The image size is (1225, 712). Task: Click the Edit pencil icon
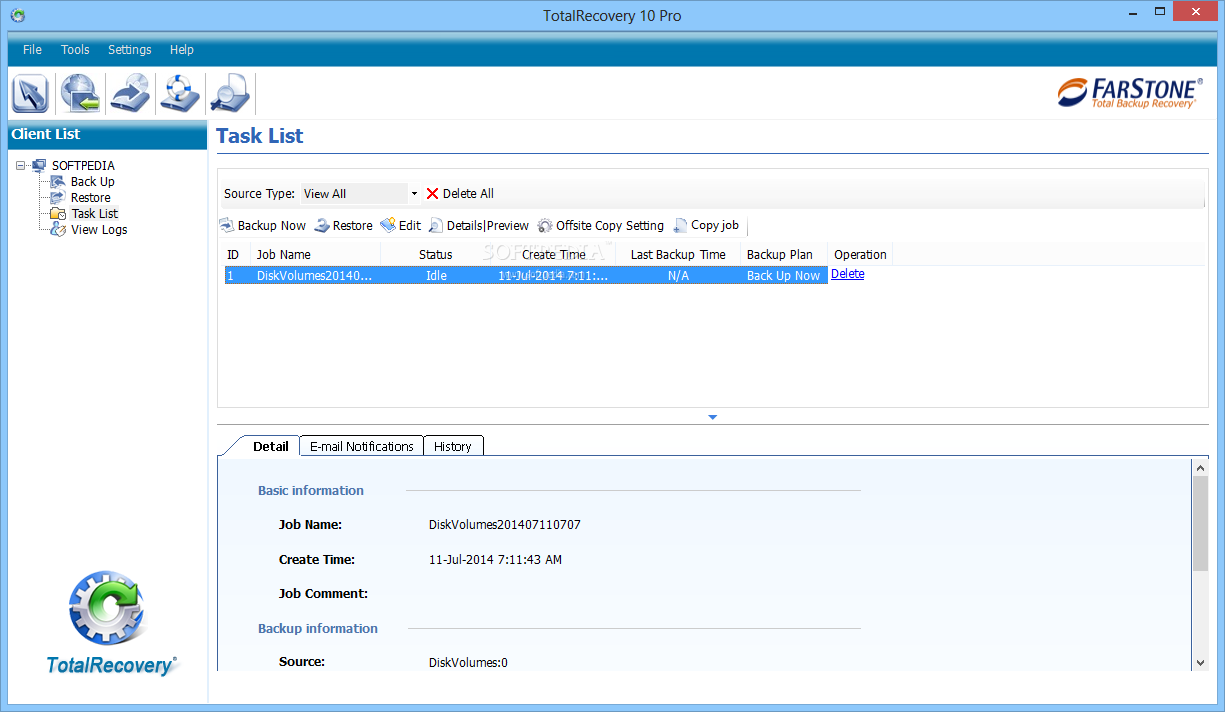click(388, 226)
